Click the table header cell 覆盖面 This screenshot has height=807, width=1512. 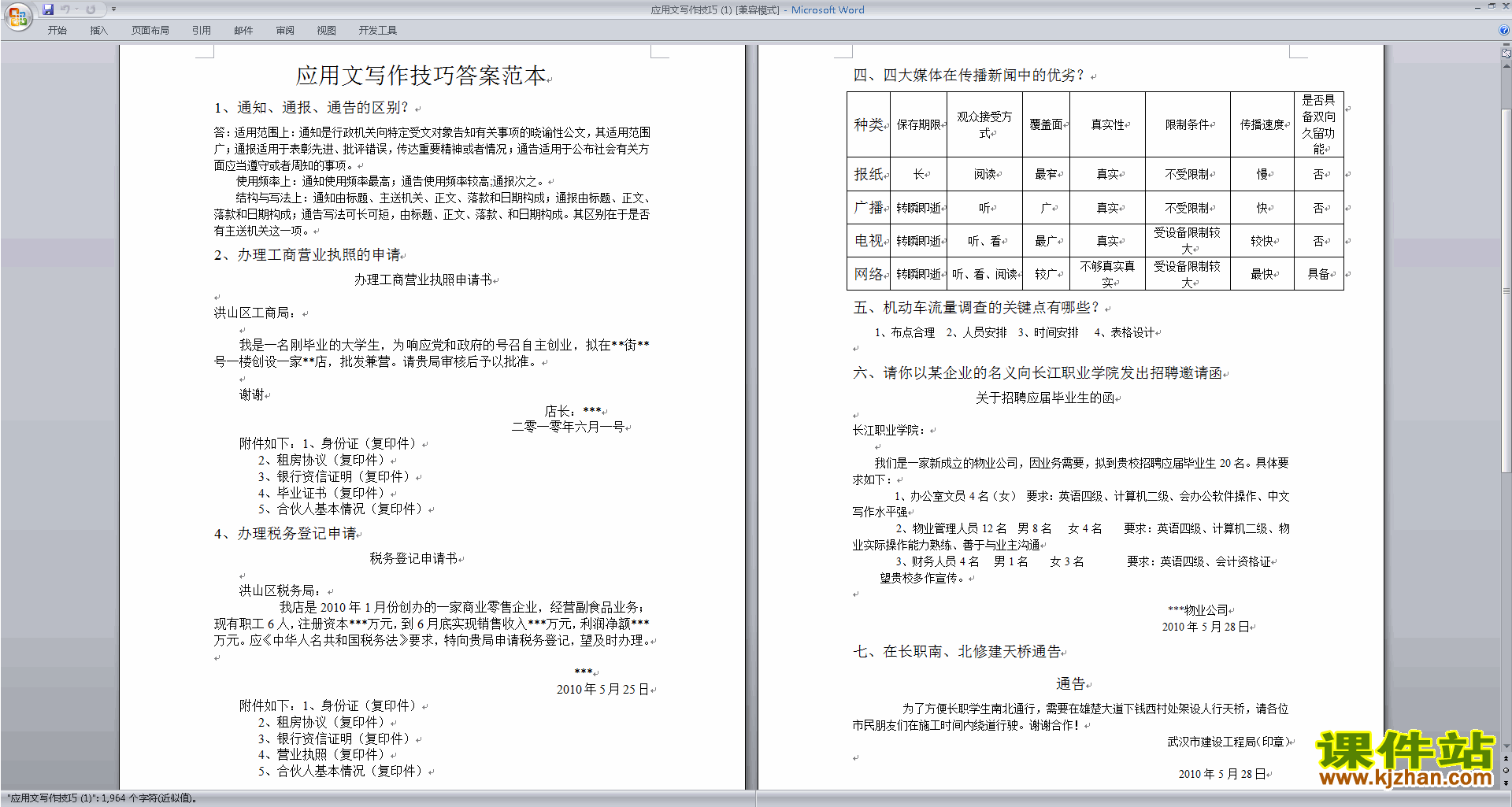pos(1047,124)
